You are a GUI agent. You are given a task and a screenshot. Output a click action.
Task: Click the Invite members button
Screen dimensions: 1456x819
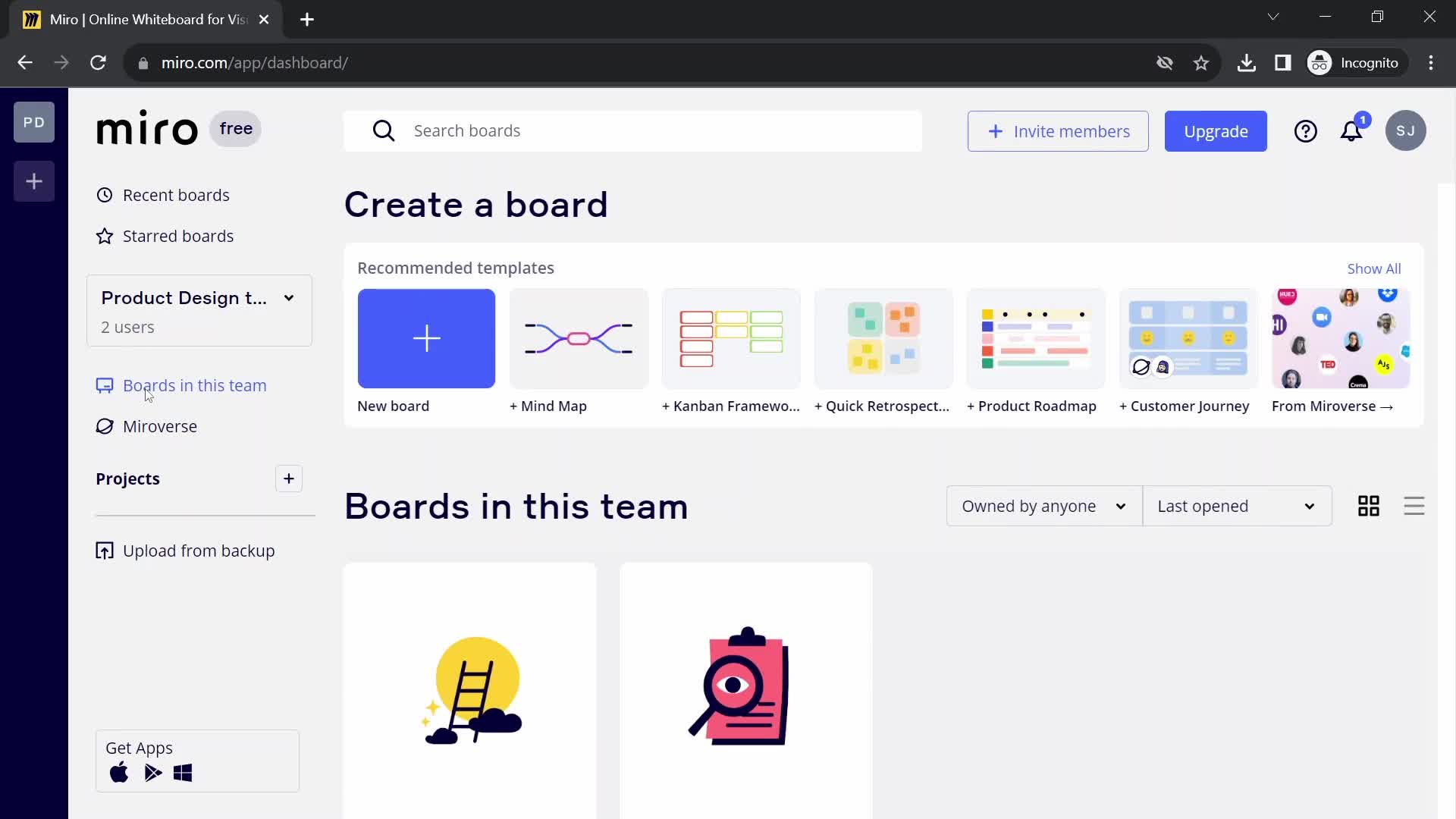point(1058,131)
